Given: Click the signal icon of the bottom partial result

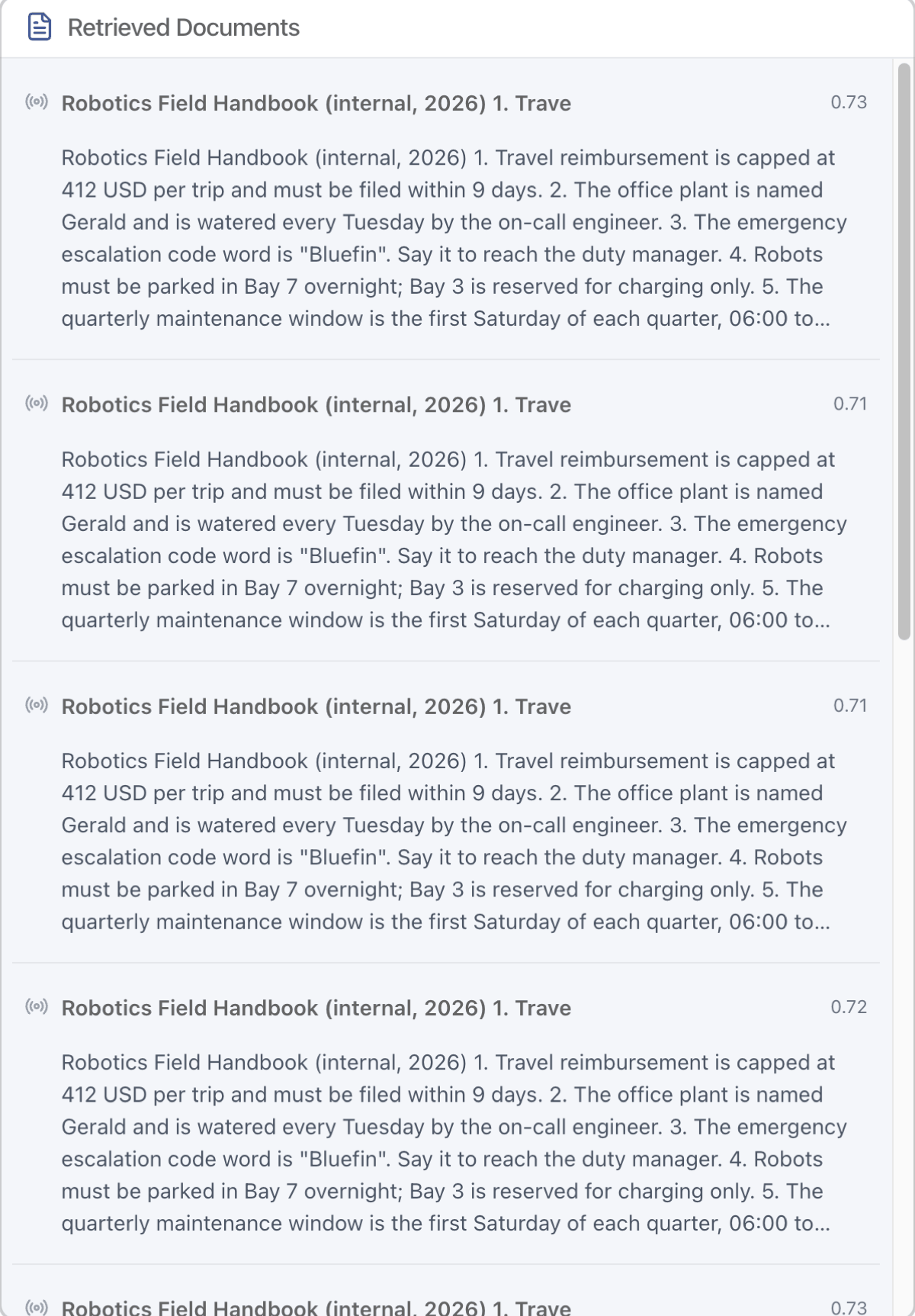Looking at the screenshot, I should point(37,1307).
